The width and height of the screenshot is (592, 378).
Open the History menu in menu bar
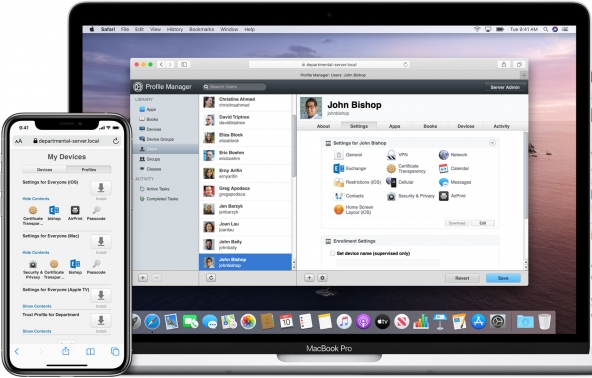174,29
